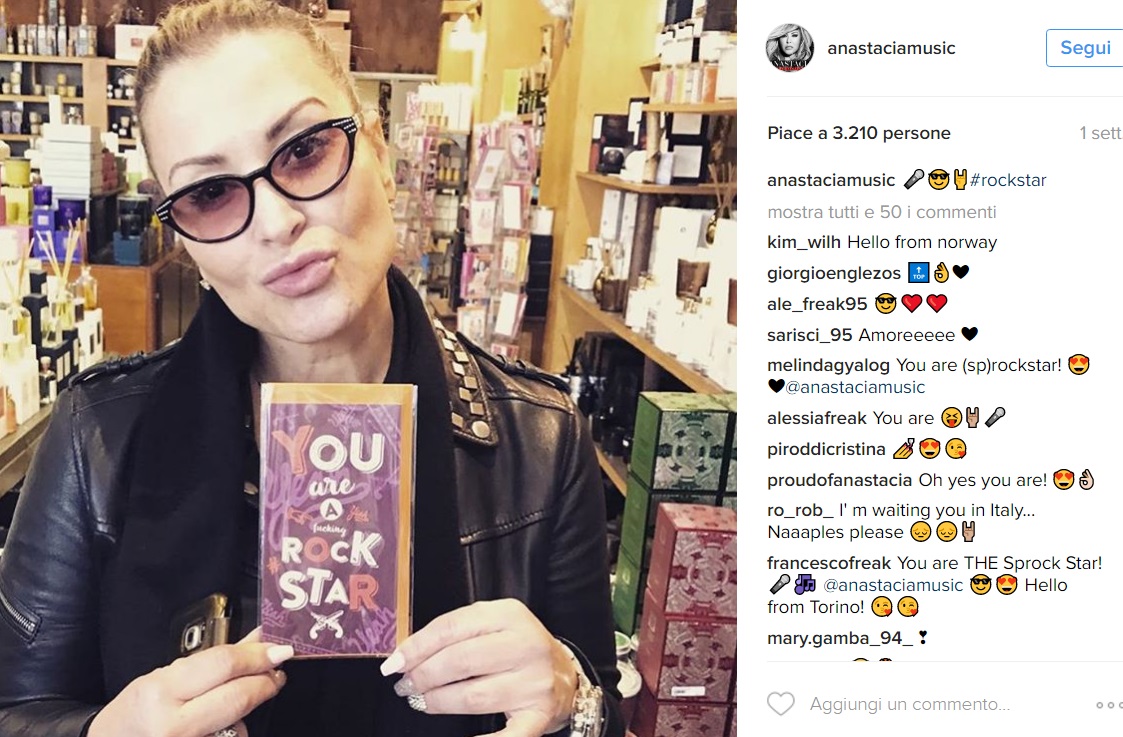The height and width of the screenshot is (737, 1123).
Task: Open kim_wilh commenter profile
Action: click(x=804, y=242)
